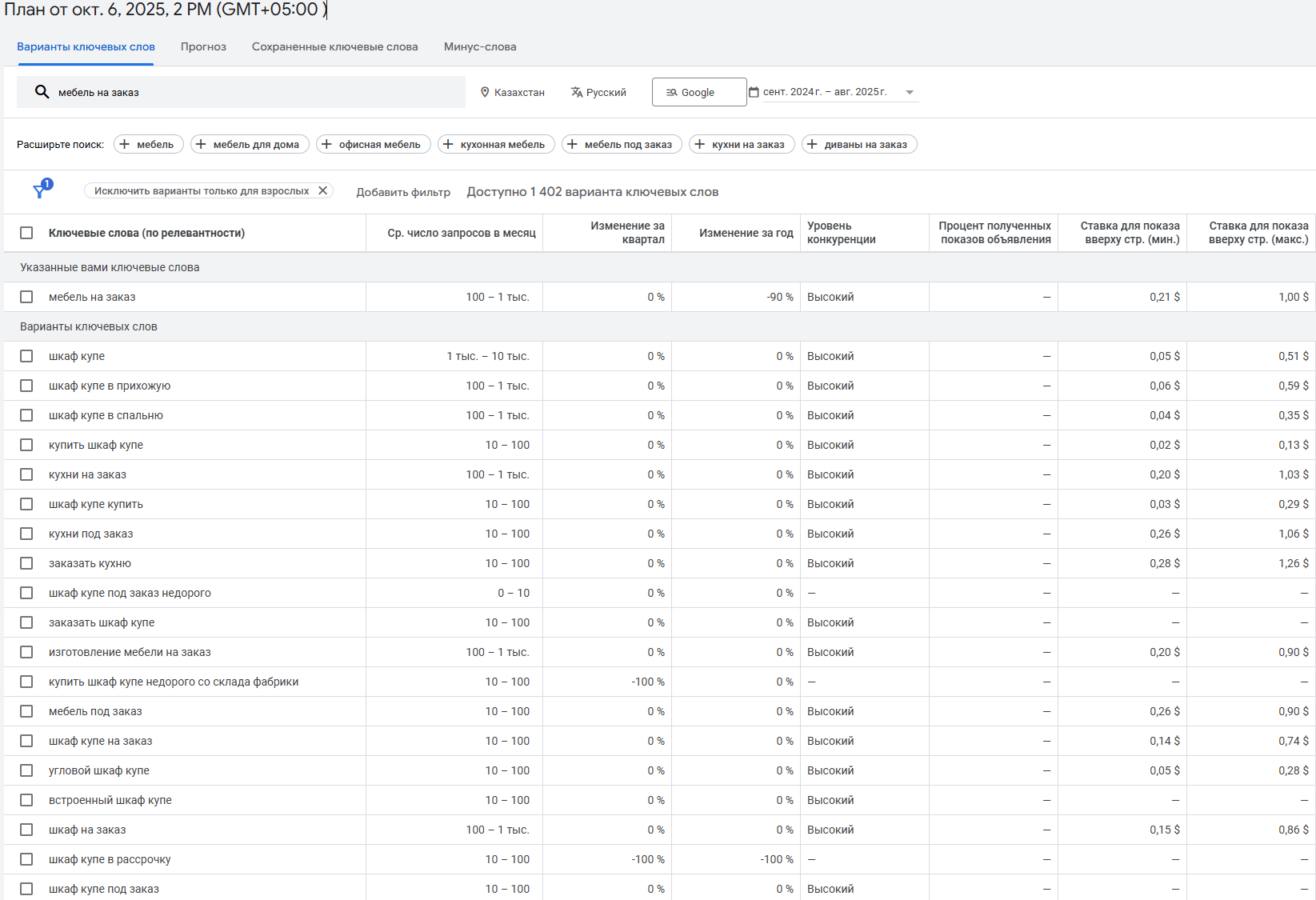1316x900 pixels.
Task: Click the Казахстан location pin icon
Action: click(485, 92)
